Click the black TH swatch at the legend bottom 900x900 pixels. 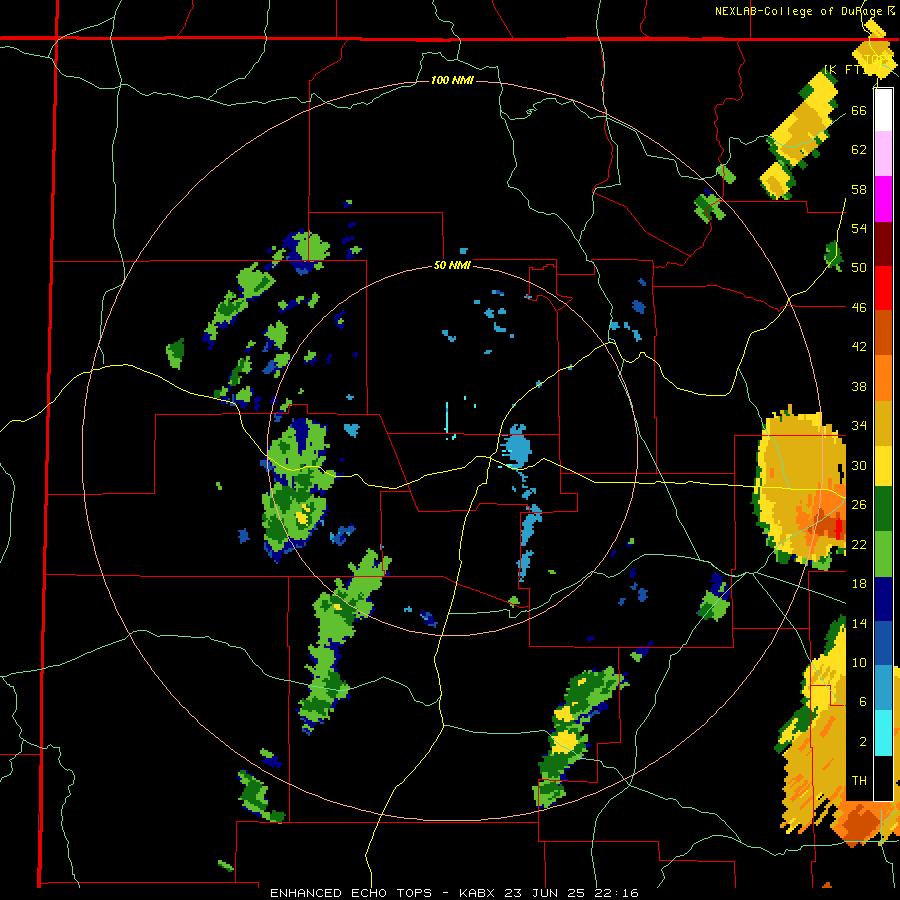pos(883,778)
